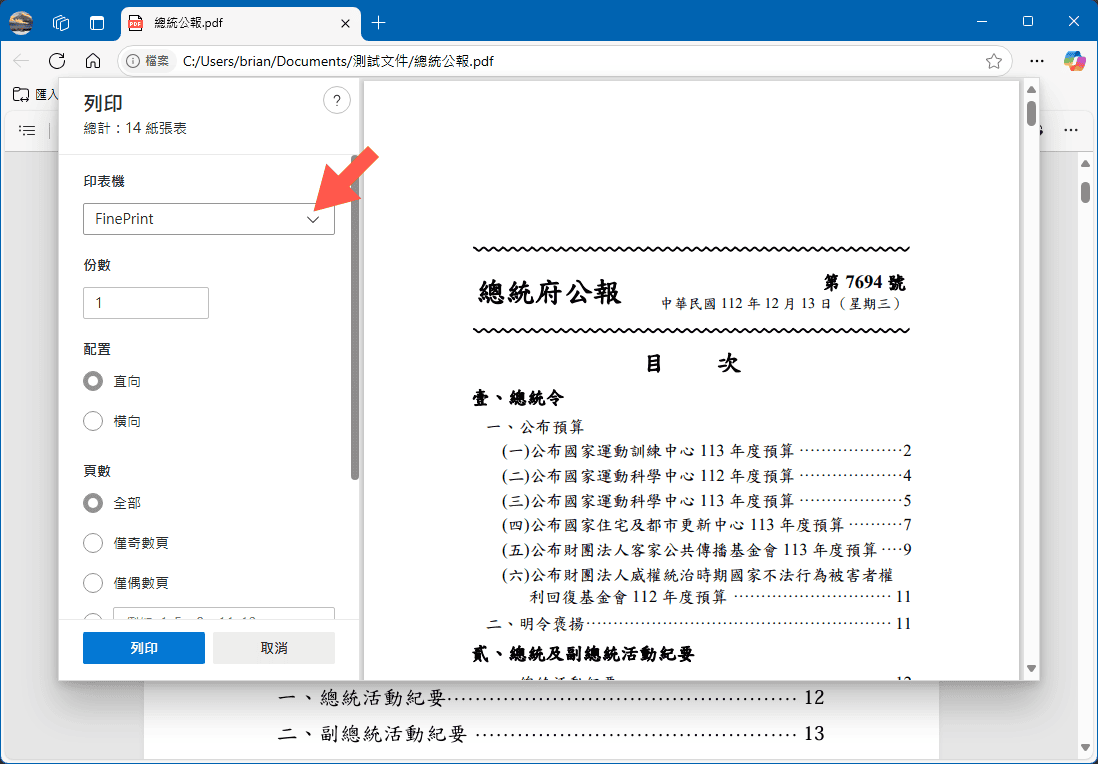
Task: Open the Copilot icon
Action: (1074, 61)
